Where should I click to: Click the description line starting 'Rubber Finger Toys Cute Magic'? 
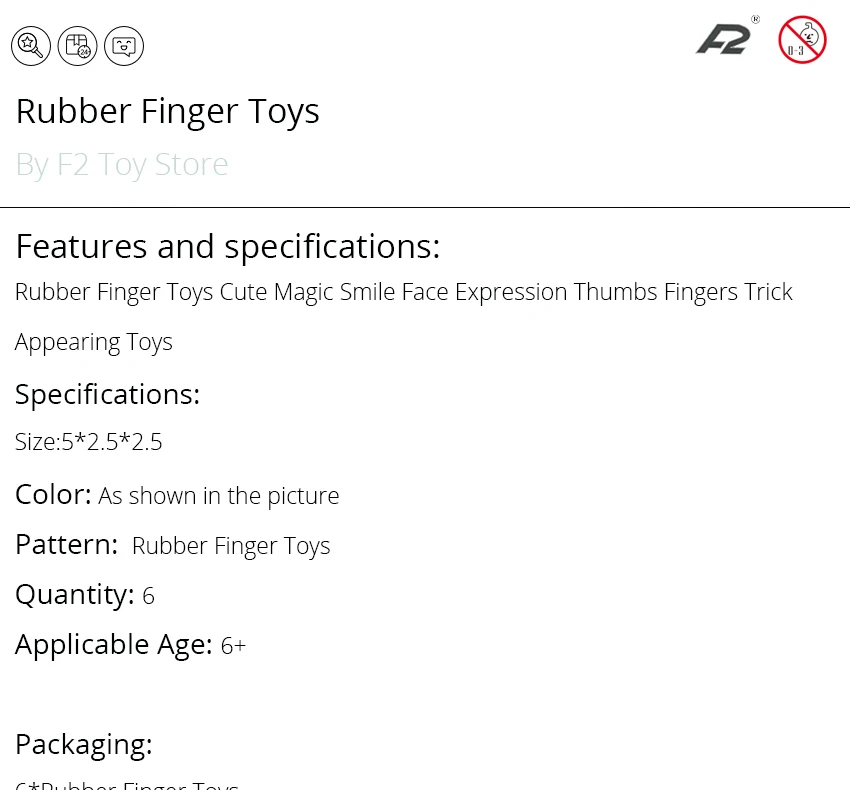(404, 292)
